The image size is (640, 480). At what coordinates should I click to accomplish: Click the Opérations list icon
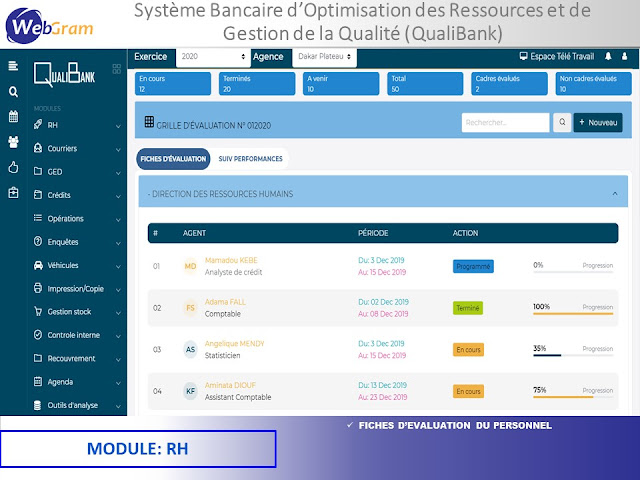click(38, 218)
